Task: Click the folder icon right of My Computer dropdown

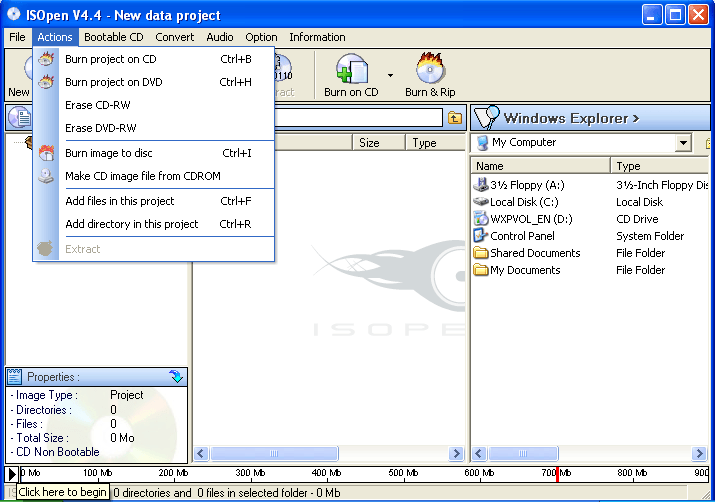Action: point(708,143)
